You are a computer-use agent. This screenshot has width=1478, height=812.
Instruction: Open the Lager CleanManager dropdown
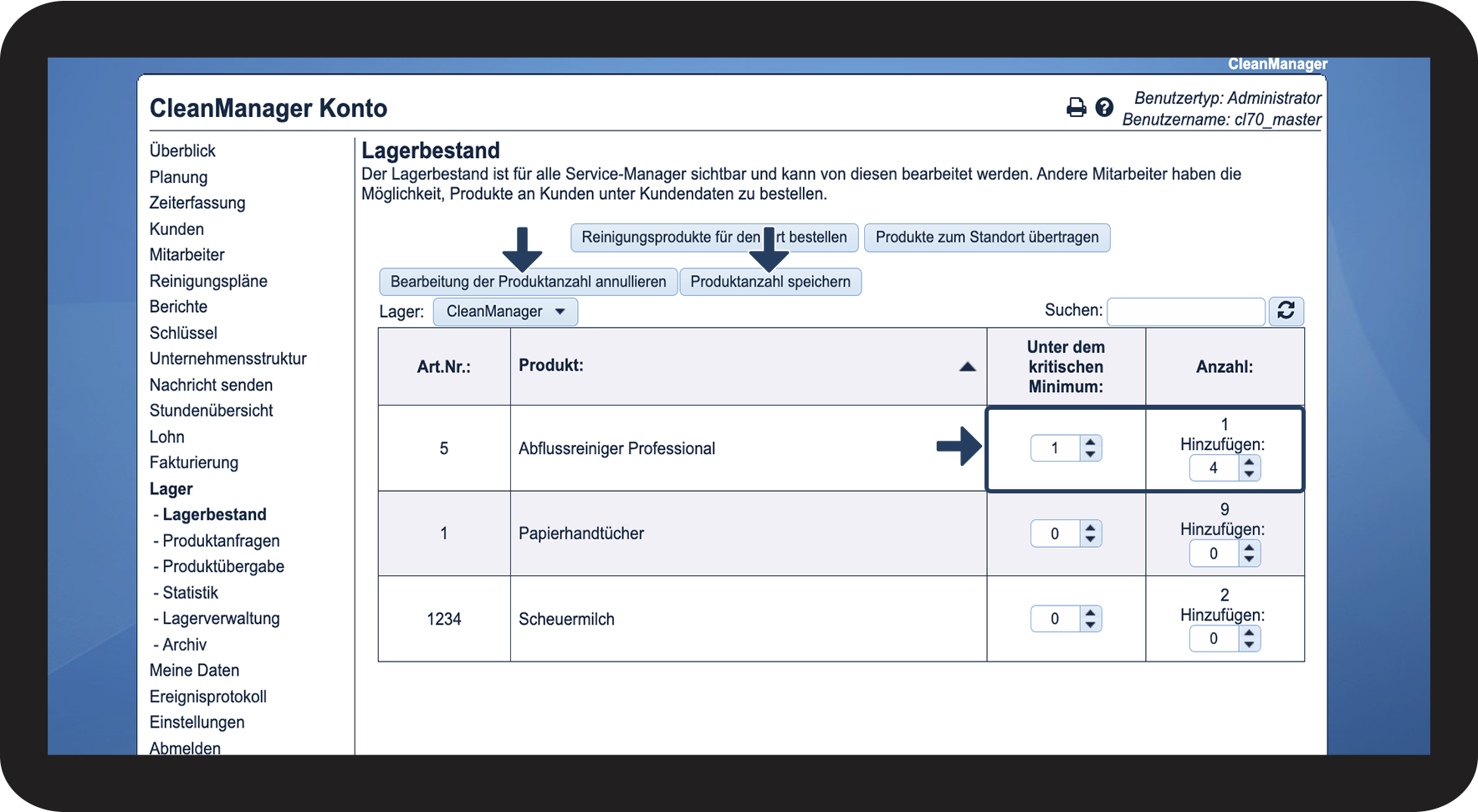click(505, 312)
